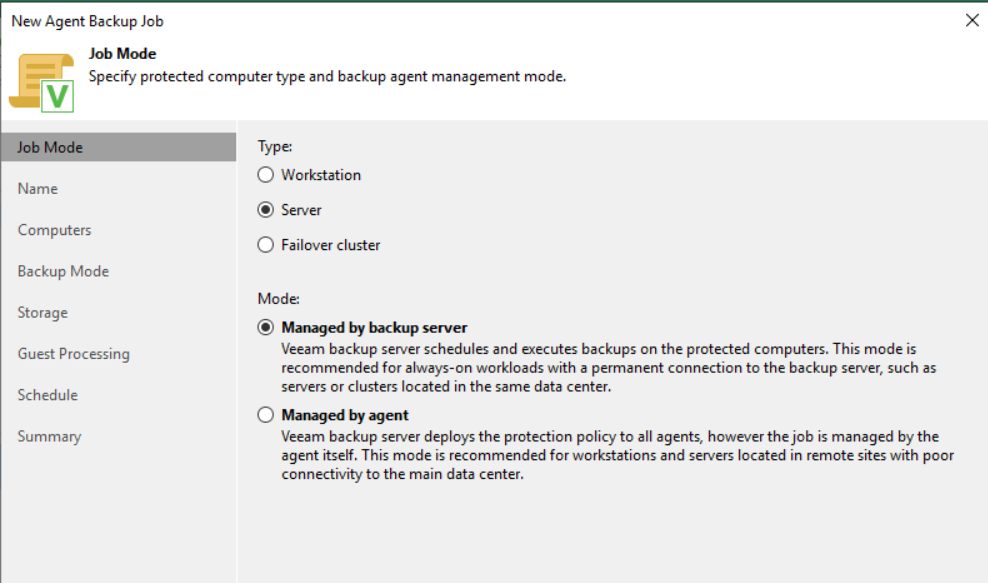Close the New Agent Backup Job dialog
988x583 pixels.
tap(971, 20)
